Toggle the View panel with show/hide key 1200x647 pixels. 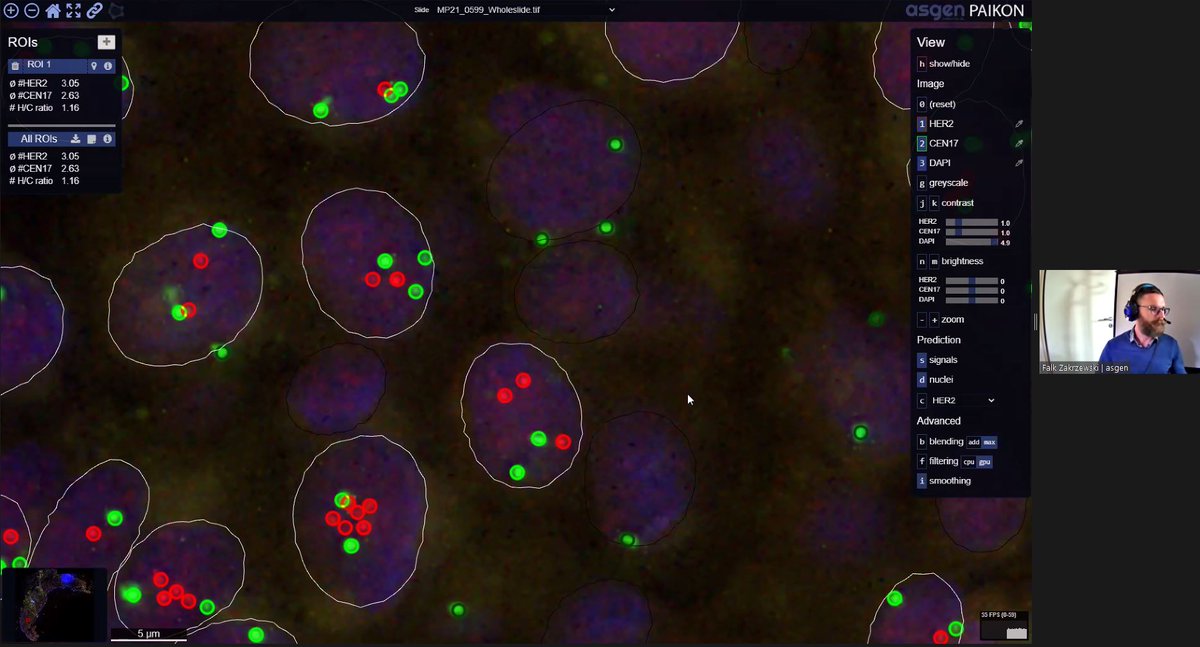tap(922, 64)
